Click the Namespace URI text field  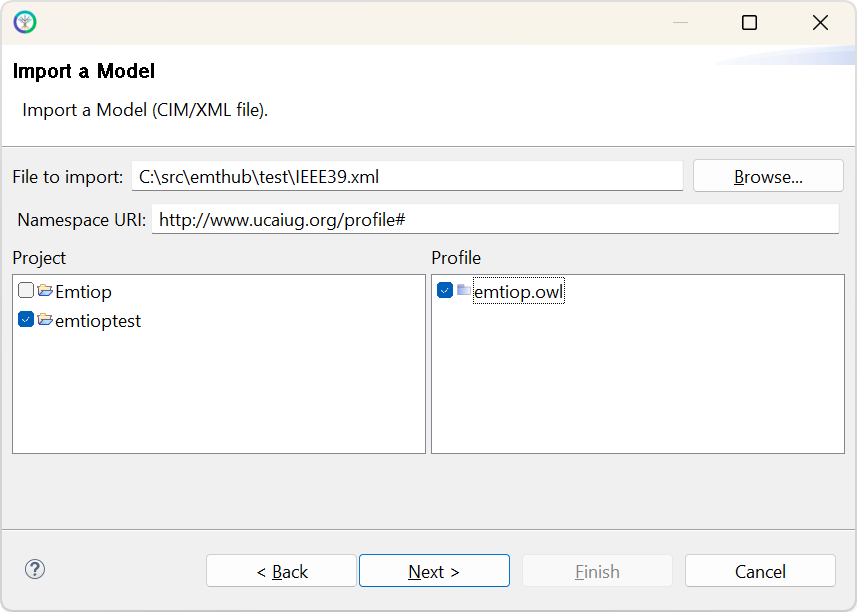pos(495,219)
